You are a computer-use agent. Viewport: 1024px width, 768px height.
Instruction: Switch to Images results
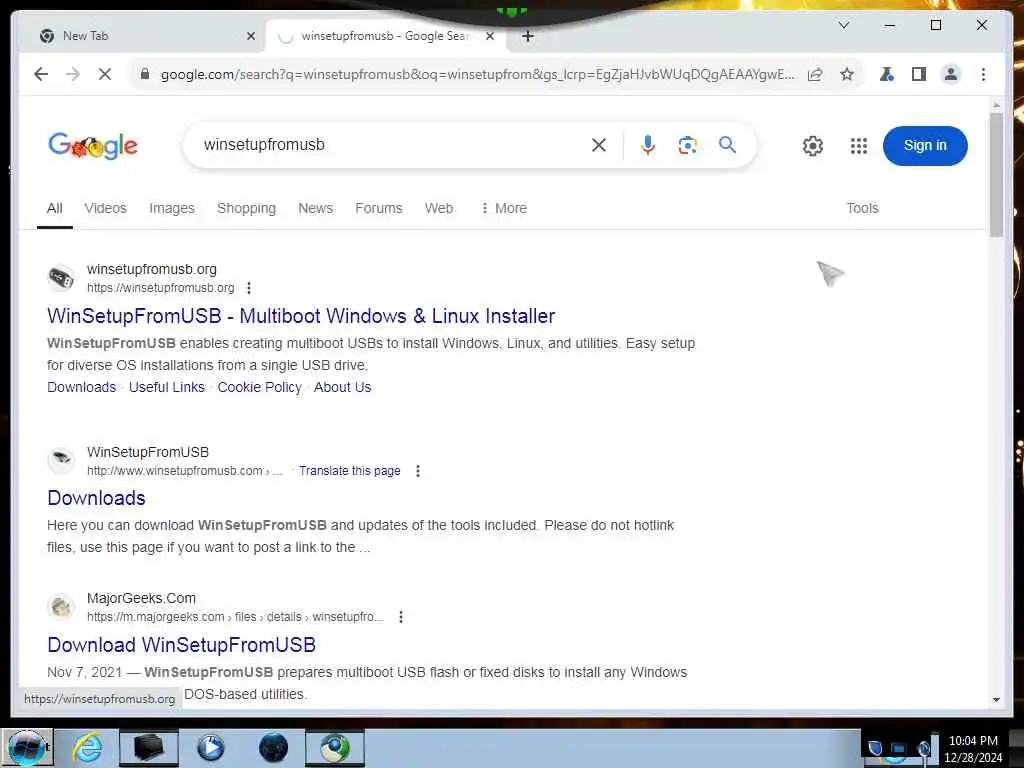(x=172, y=208)
